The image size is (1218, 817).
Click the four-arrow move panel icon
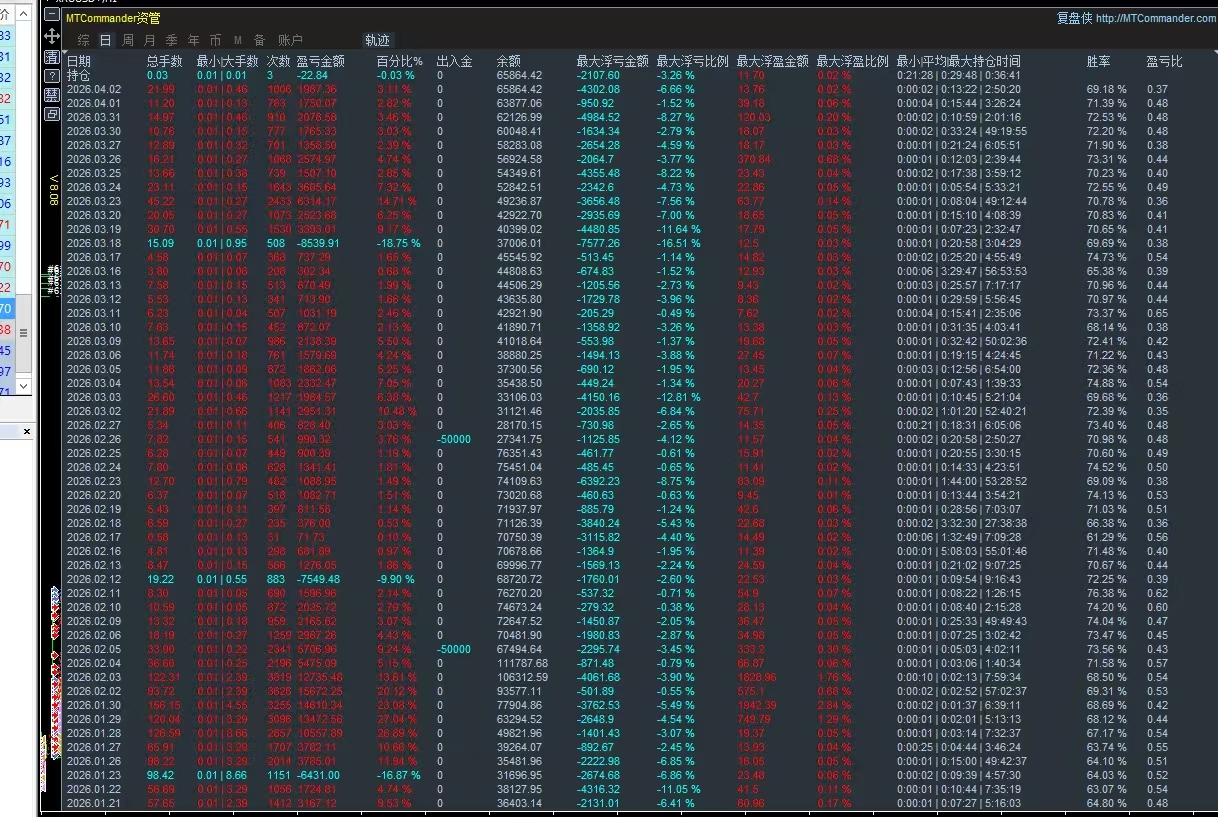52,36
